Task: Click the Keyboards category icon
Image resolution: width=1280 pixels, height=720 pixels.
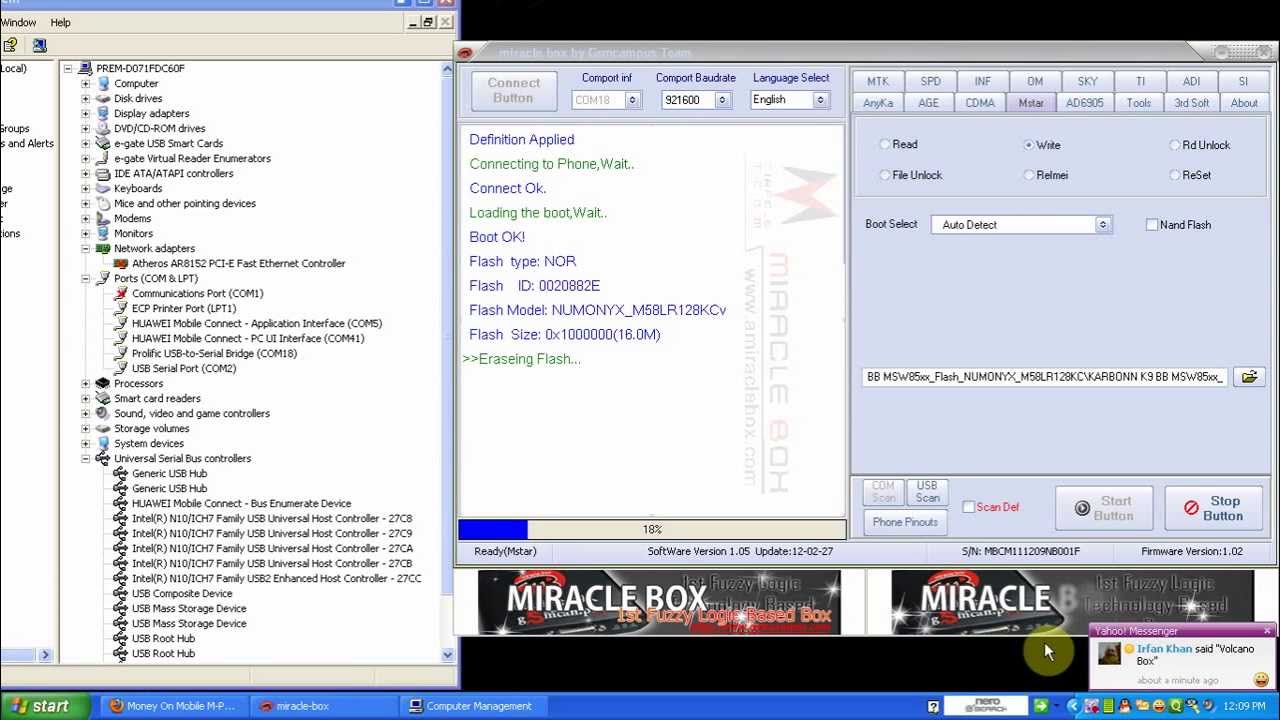Action: point(102,188)
